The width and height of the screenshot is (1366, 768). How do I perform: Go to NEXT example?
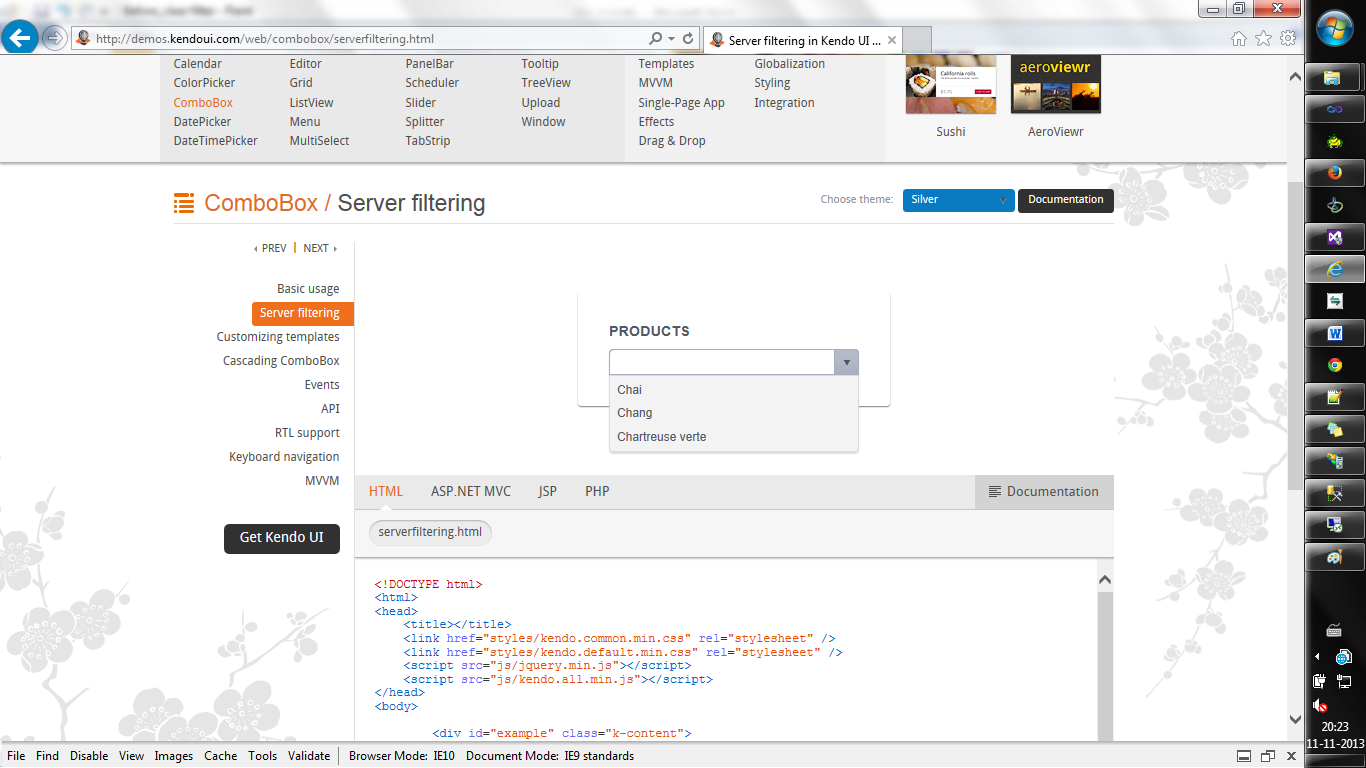coord(320,248)
